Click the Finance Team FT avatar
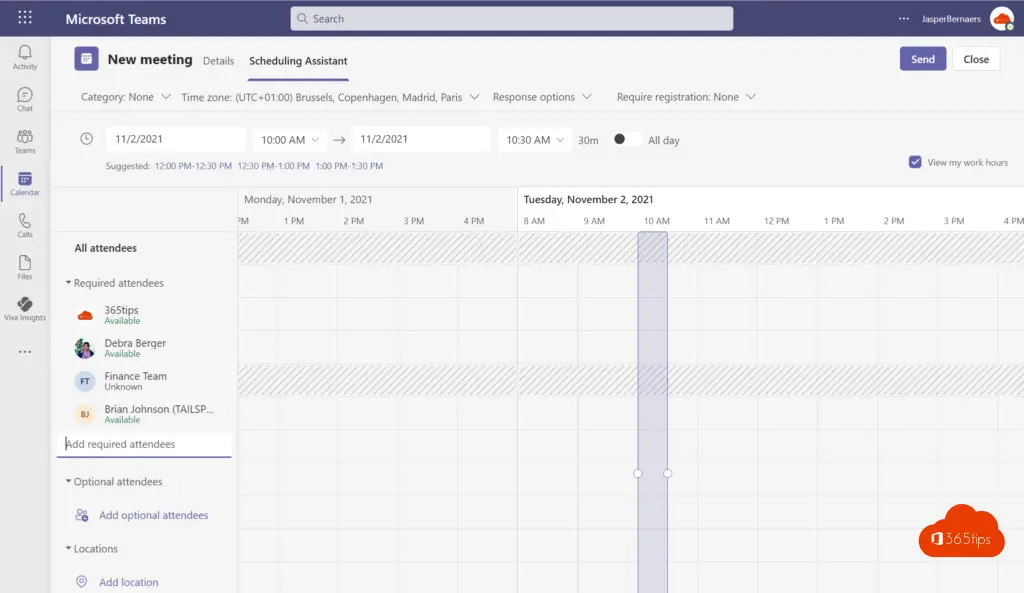Screen dimensions: 1024x593 click(85, 381)
